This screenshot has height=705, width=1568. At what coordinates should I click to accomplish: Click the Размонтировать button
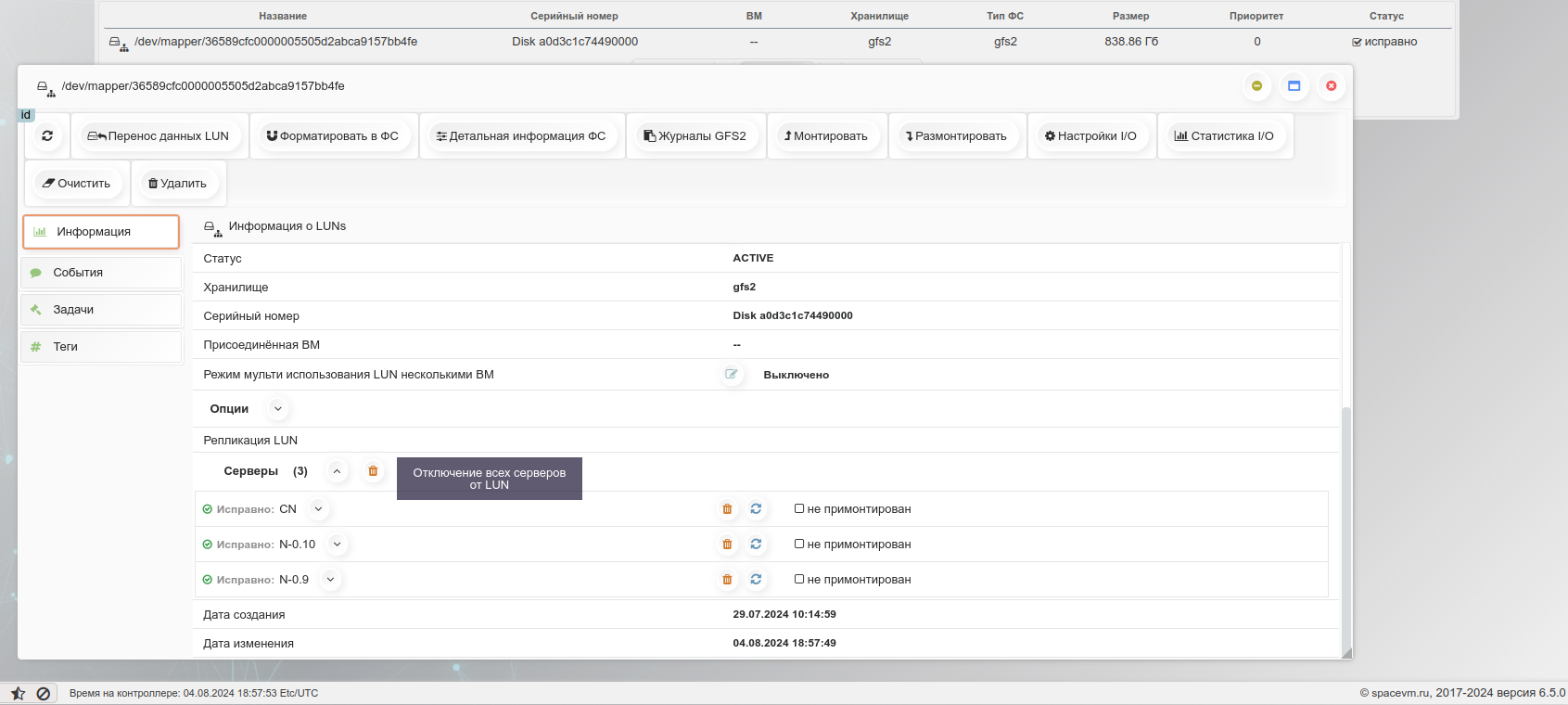(x=957, y=135)
